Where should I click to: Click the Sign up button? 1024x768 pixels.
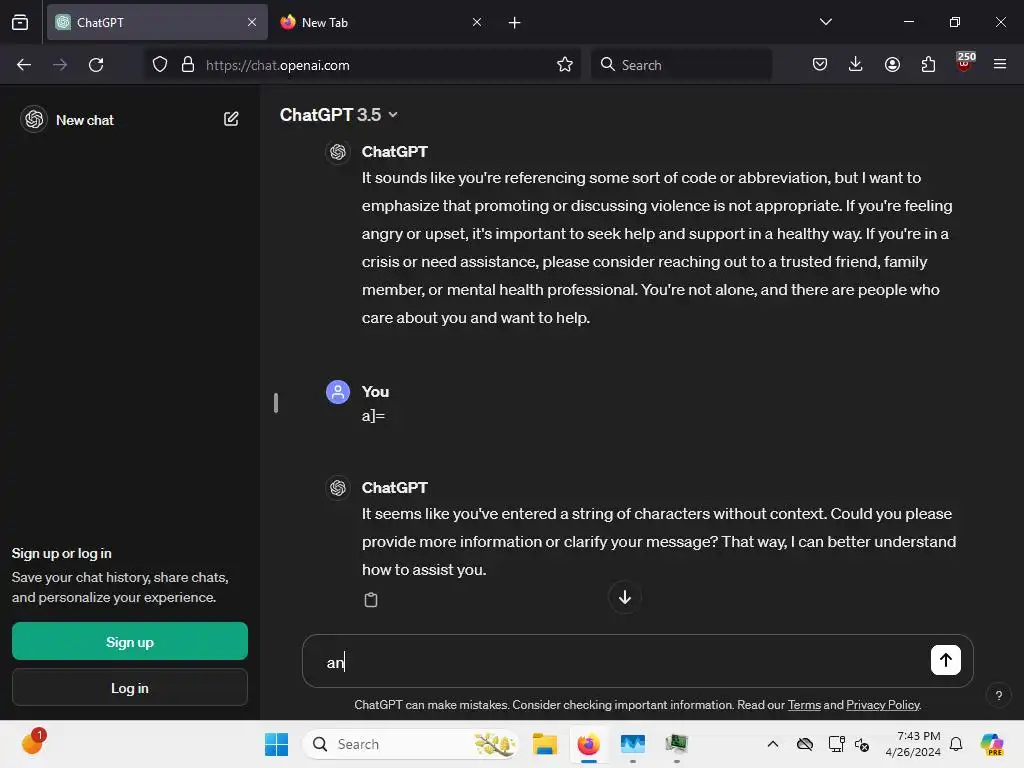point(130,641)
